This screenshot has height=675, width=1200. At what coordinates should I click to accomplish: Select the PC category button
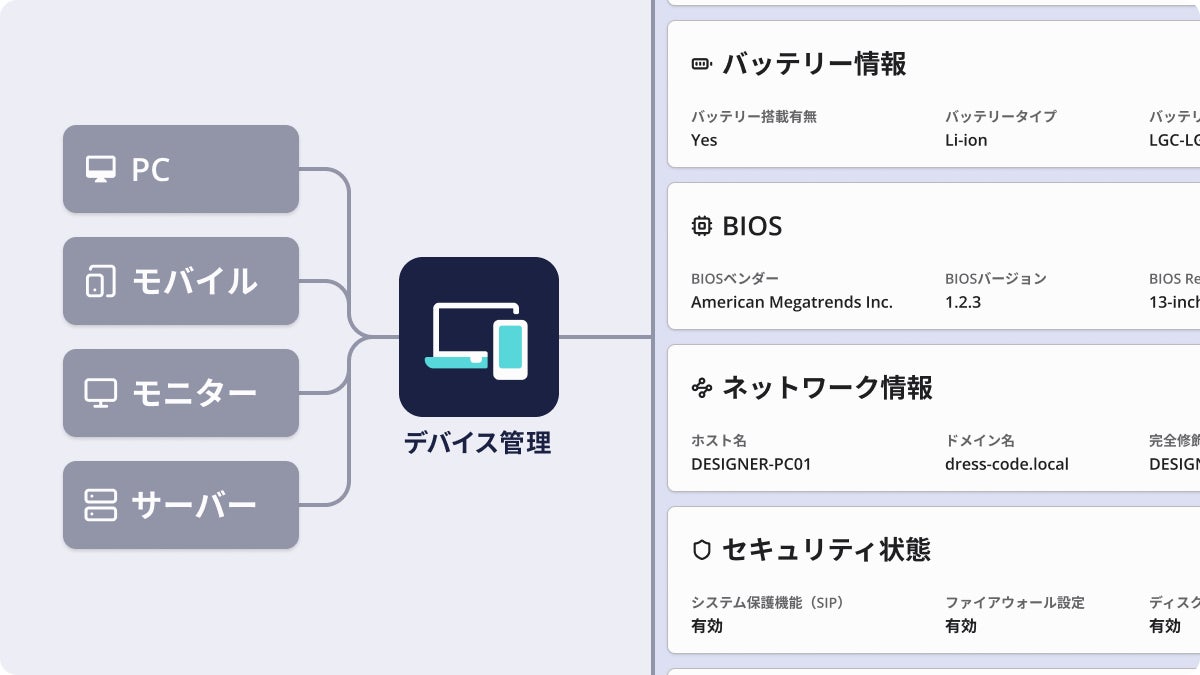[181, 169]
